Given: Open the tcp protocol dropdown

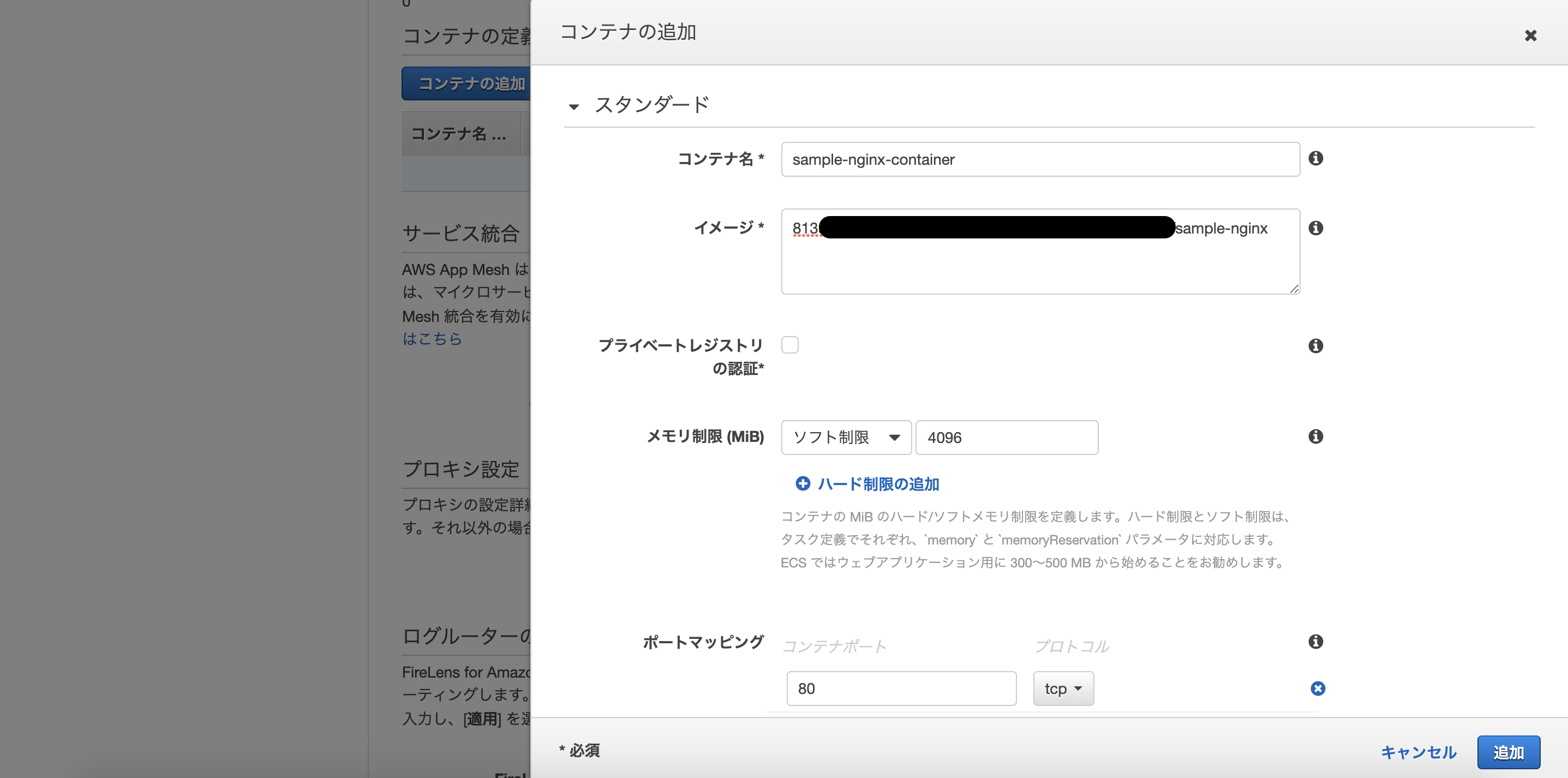Looking at the screenshot, I should [x=1062, y=689].
